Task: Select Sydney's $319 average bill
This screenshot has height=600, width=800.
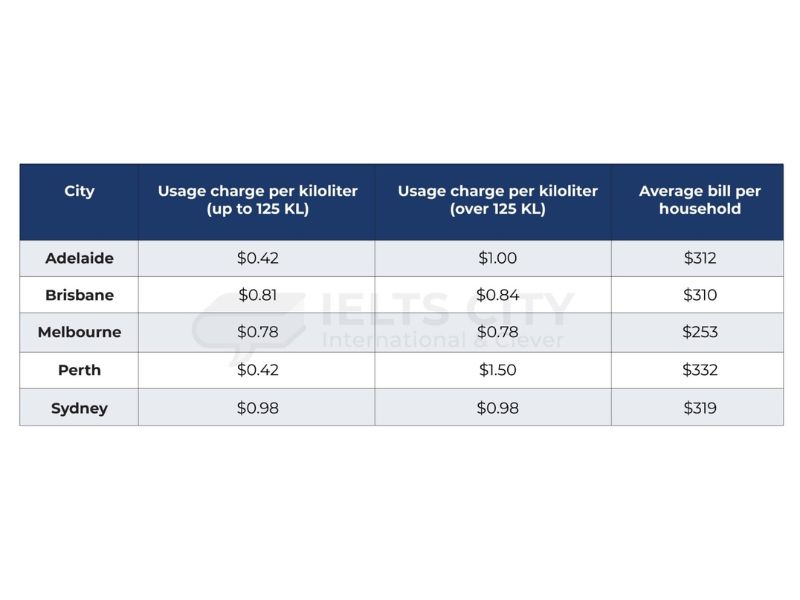Action: (x=697, y=408)
